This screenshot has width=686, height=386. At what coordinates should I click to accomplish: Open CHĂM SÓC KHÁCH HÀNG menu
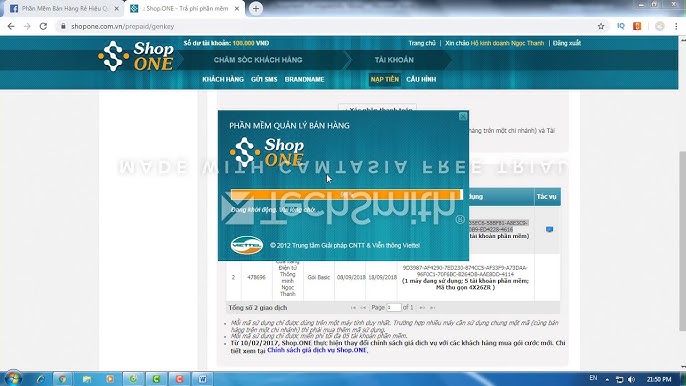258,60
